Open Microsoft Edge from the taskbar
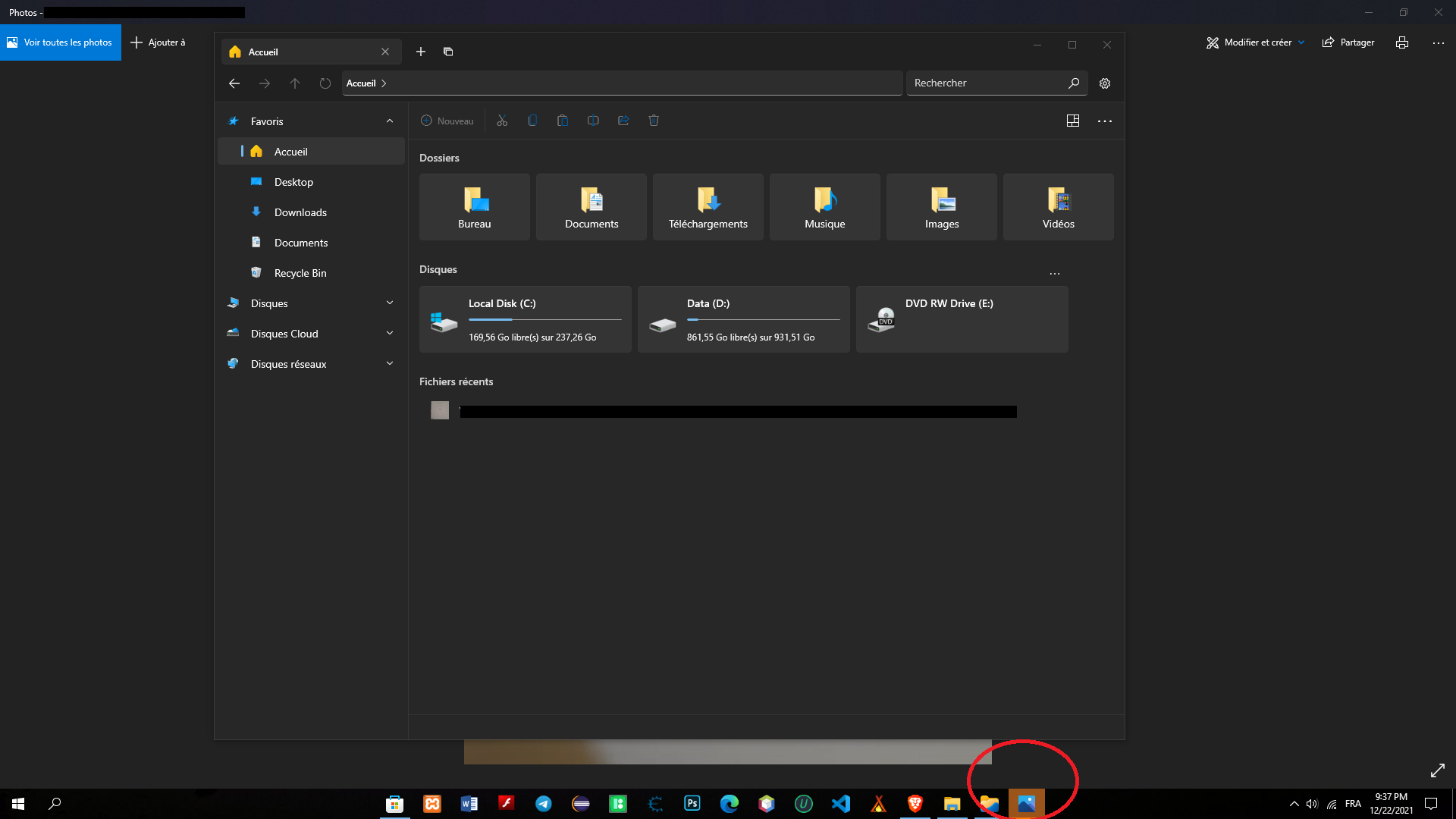 pos(730,804)
